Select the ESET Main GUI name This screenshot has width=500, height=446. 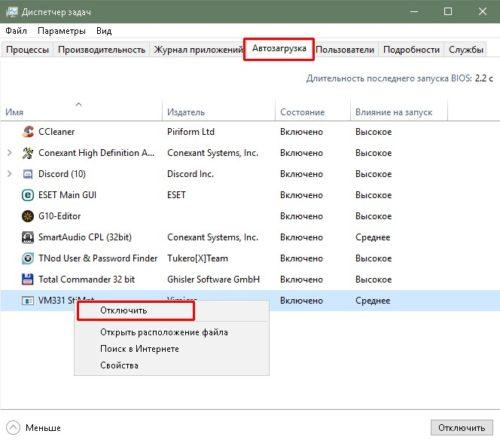click(x=67, y=195)
